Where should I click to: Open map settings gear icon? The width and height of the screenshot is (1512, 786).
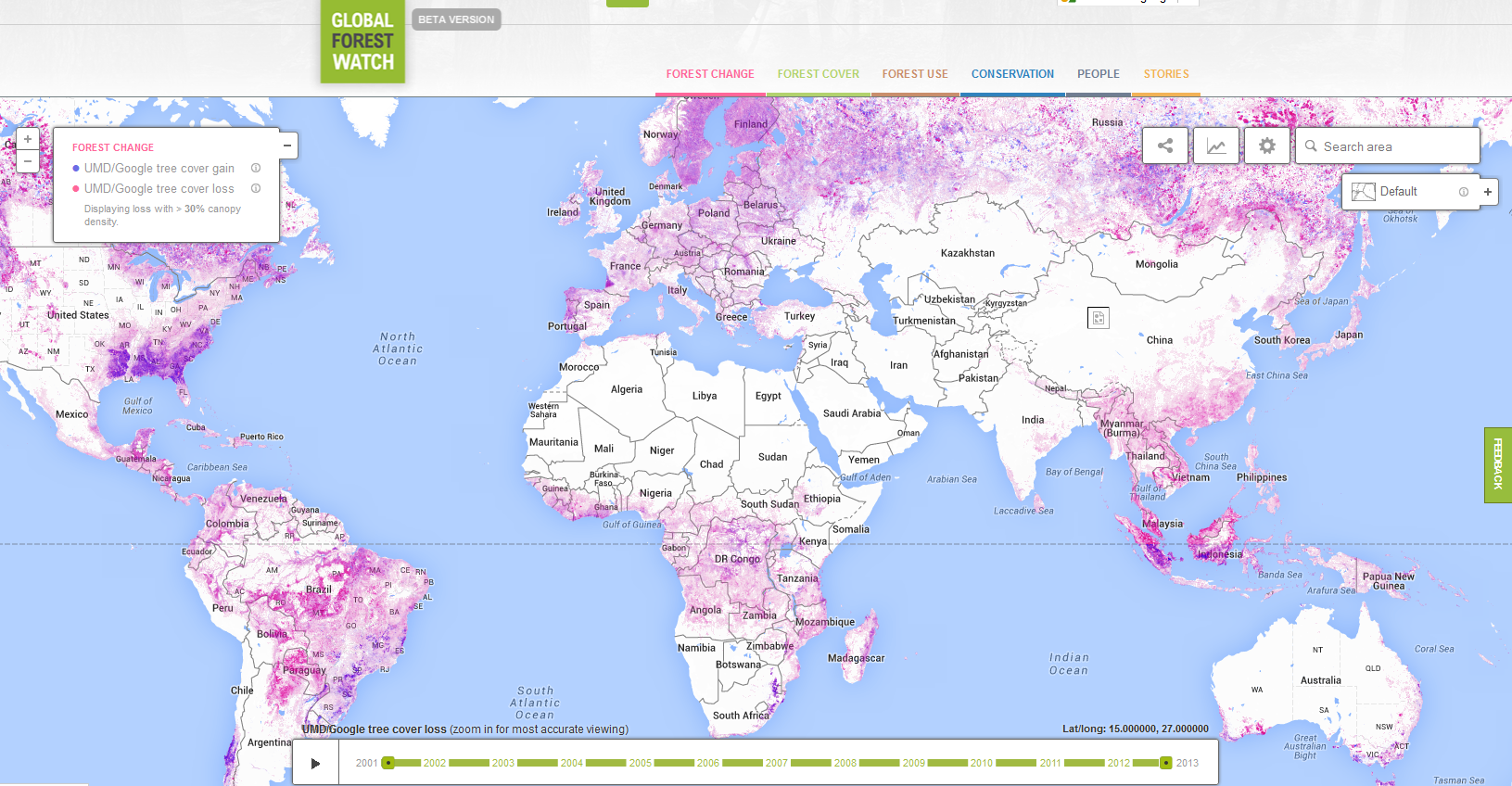point(1266,146)
